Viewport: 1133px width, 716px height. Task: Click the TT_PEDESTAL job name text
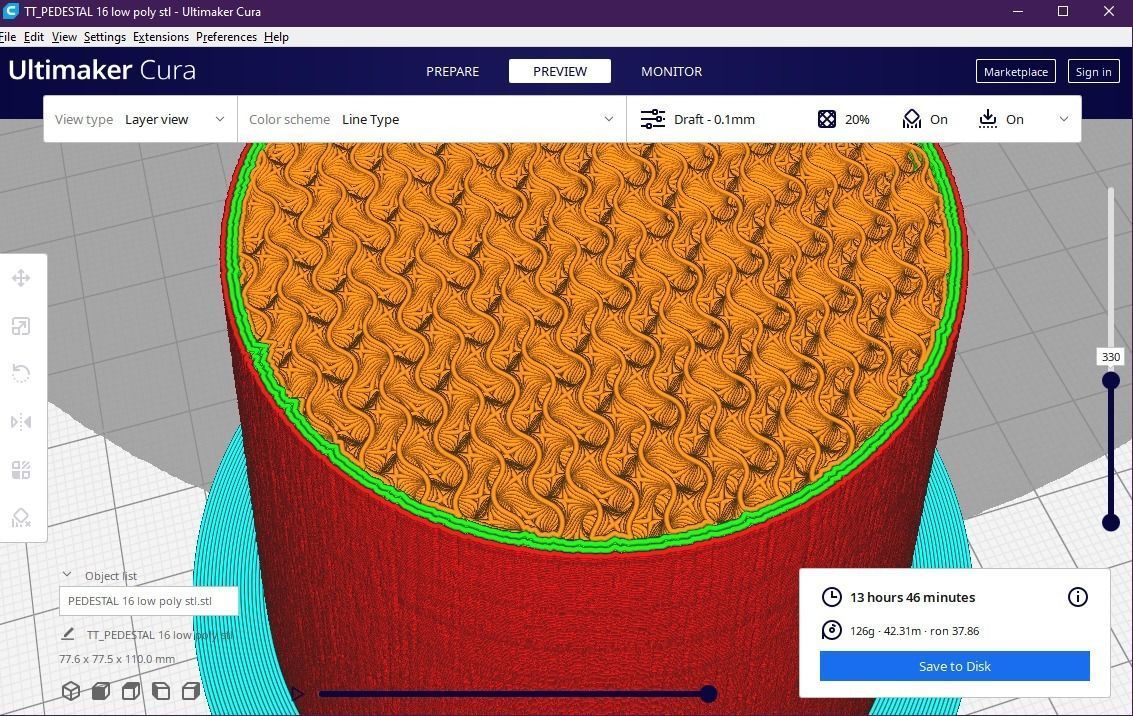160,634
